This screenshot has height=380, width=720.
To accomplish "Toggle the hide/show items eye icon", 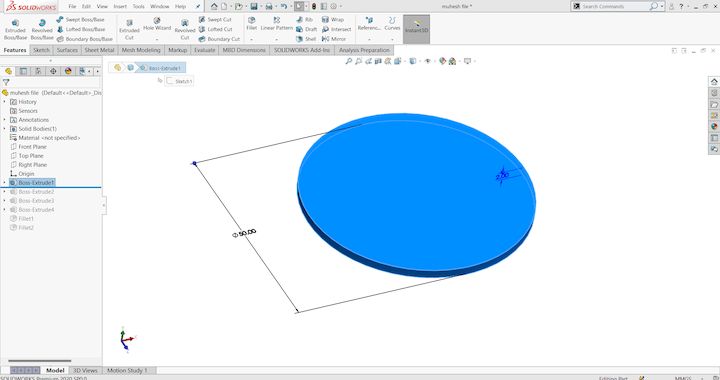I will point(428,61).
